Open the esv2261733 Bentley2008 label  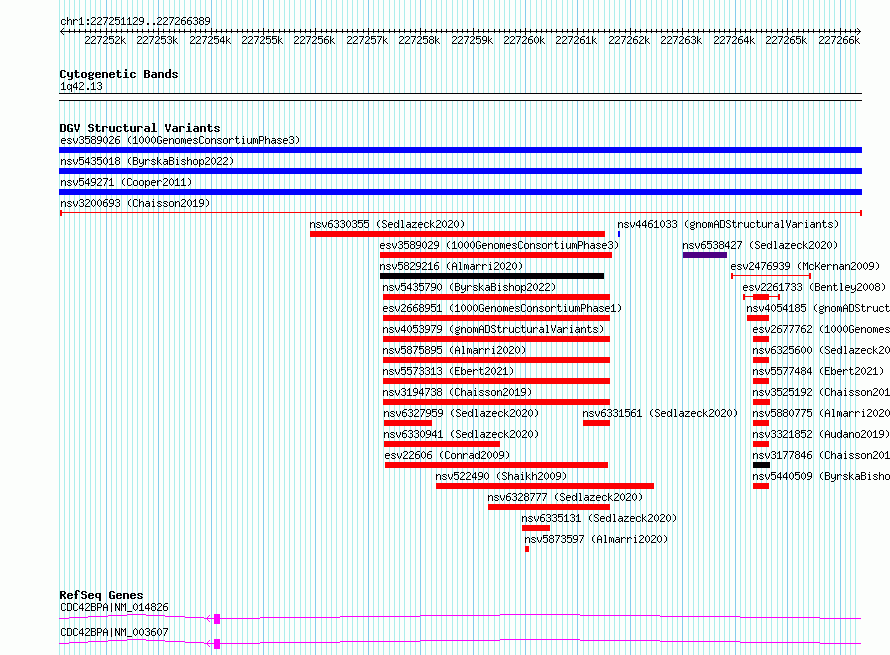[x=814, y=287]
